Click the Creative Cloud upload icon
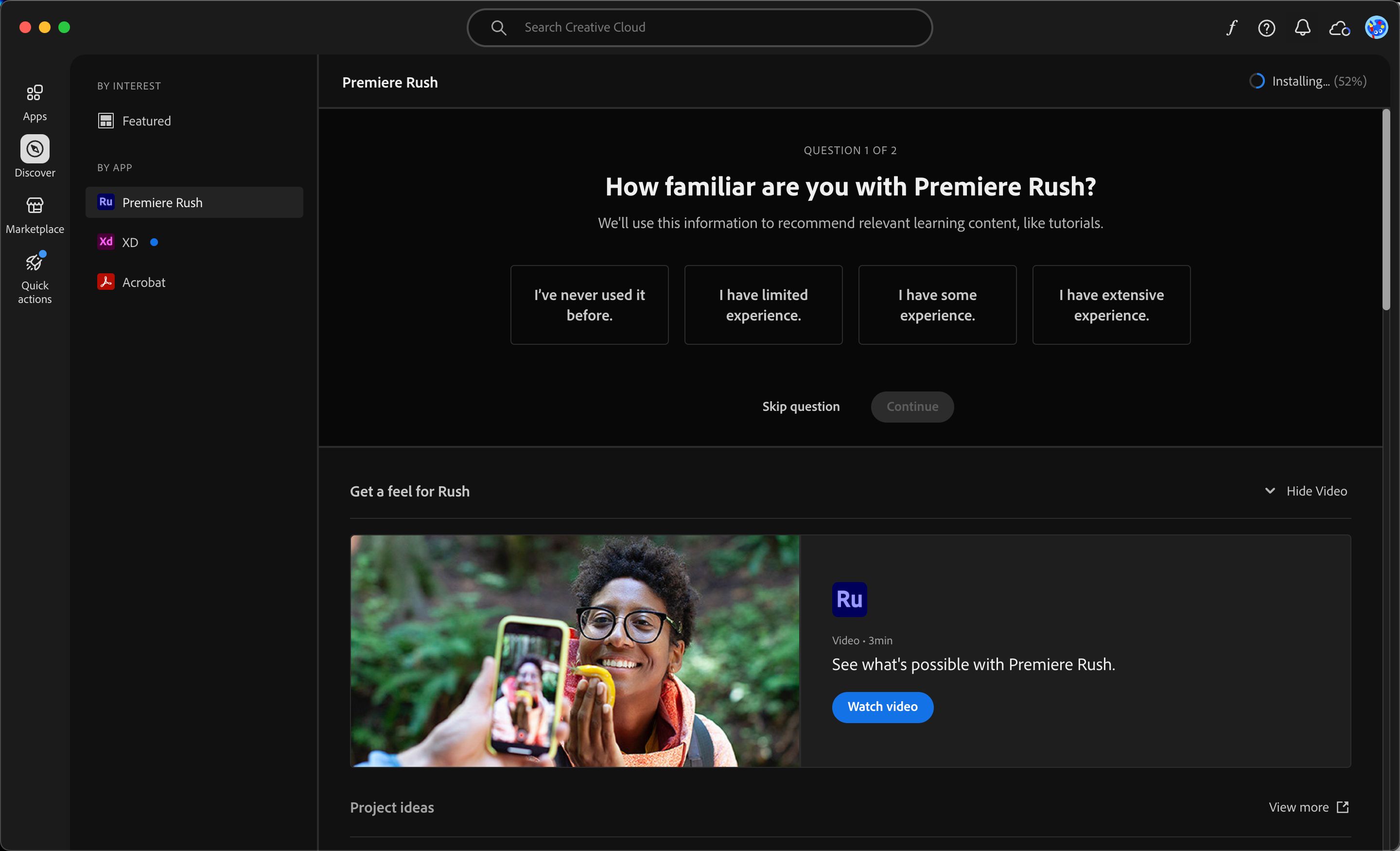The image size is (1400, 851). pos(1340,27)
